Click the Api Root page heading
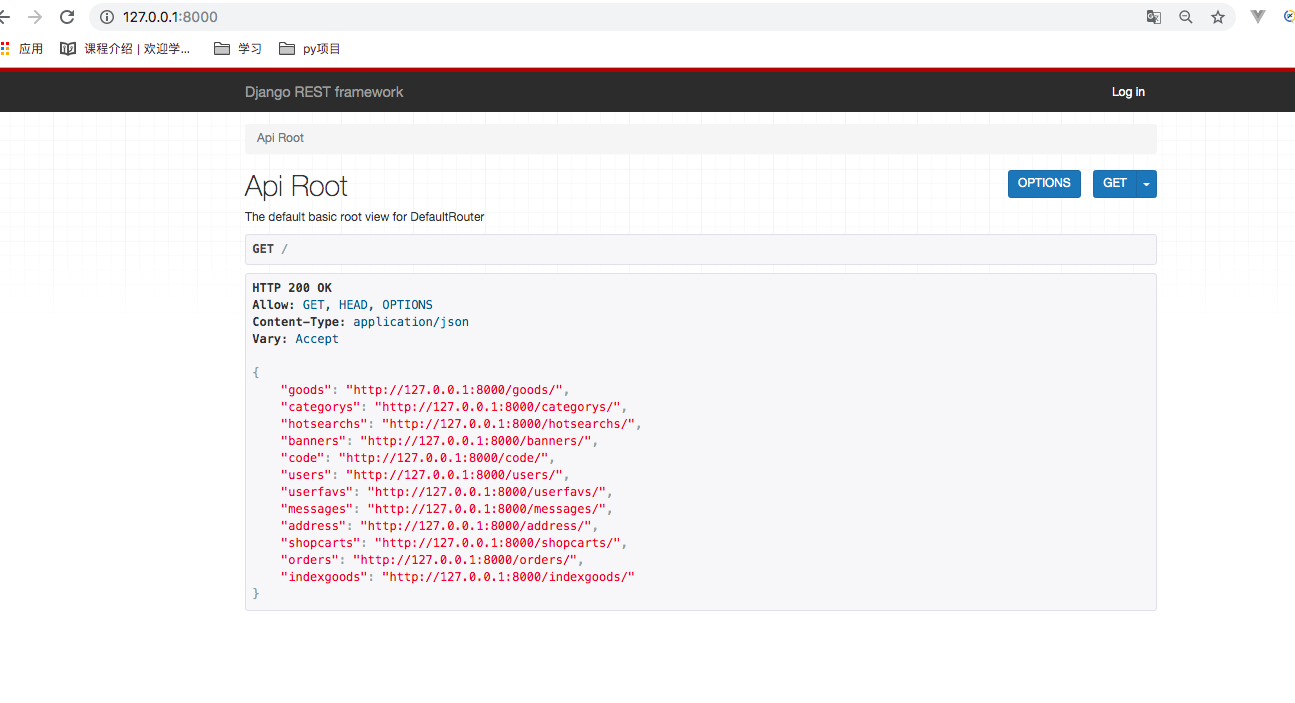Image resolution: width=1295 pixels, height=703 pixels. pyautogui.click(x=296, y=186)
